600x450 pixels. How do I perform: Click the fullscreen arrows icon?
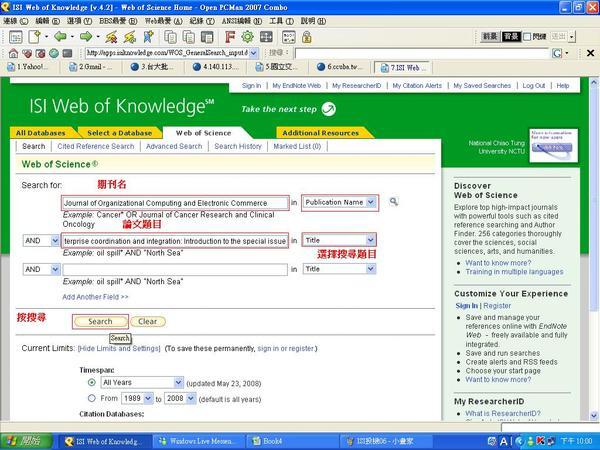tap(266, 37)
